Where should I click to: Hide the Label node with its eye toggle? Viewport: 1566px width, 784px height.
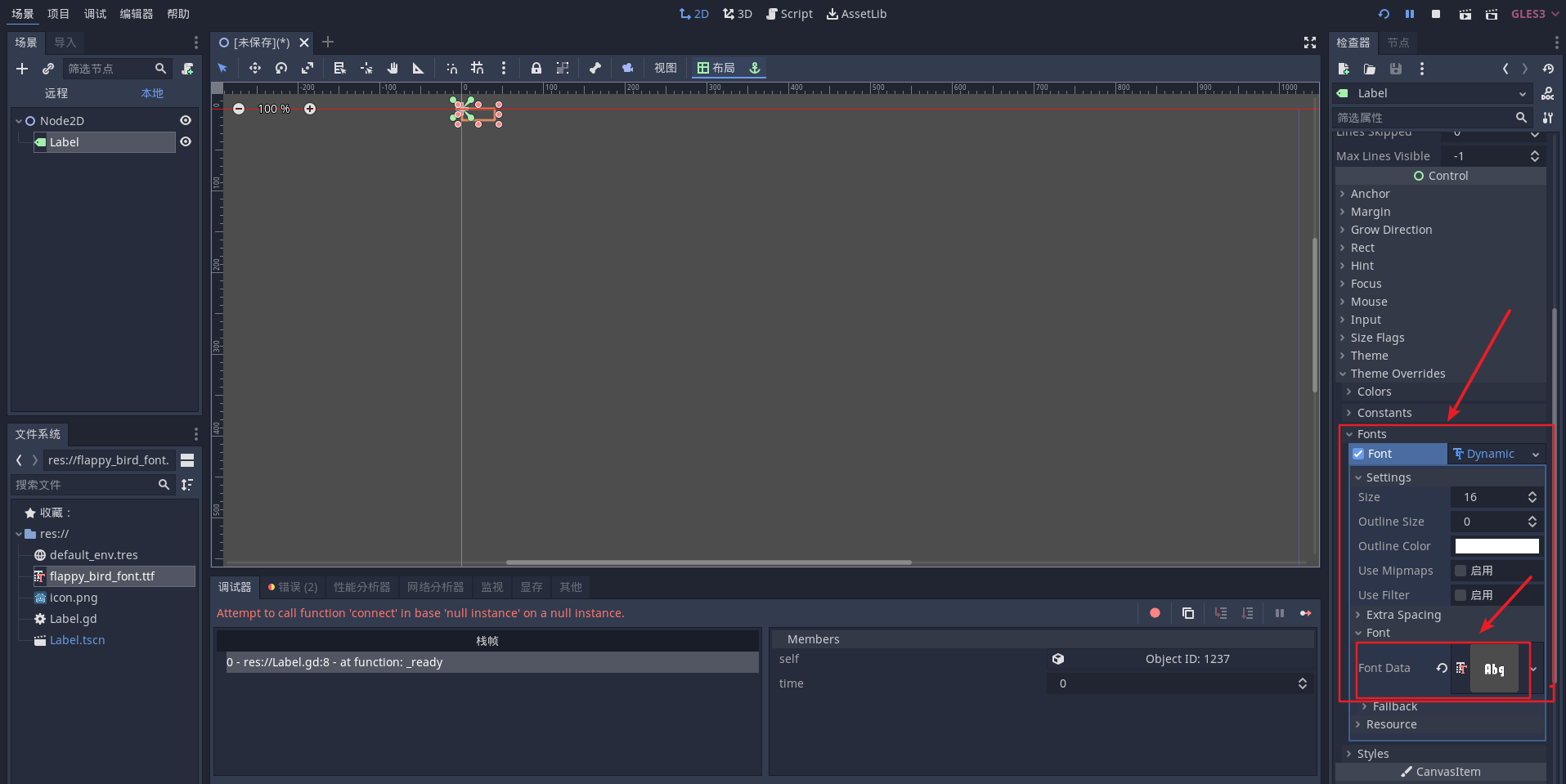pyautogui.click(x=186, y=141)
